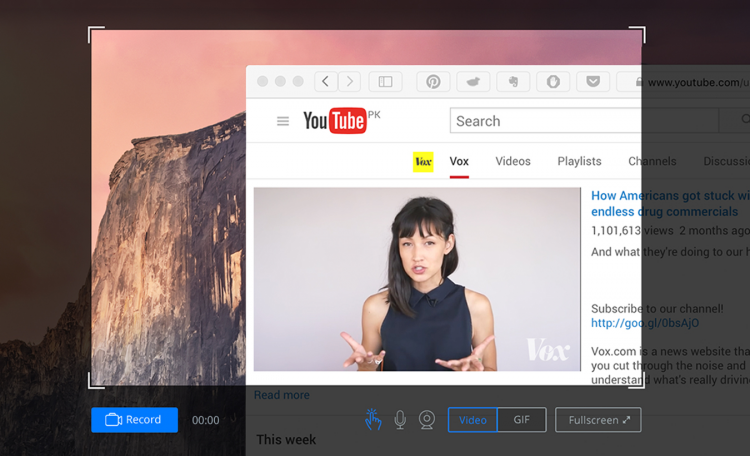
Task: Go forward in Safari browser
Action: coord(350,81)
